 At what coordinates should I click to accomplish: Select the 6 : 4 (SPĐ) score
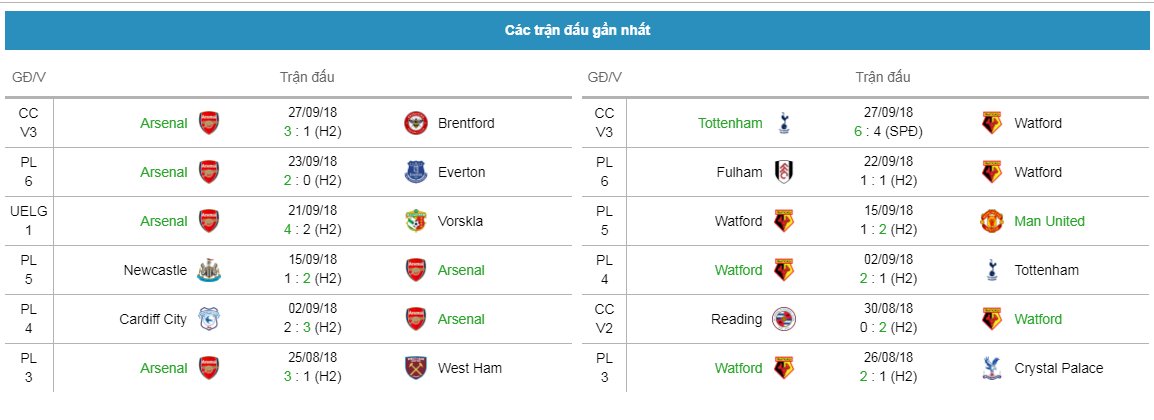(x=889, y=132)
